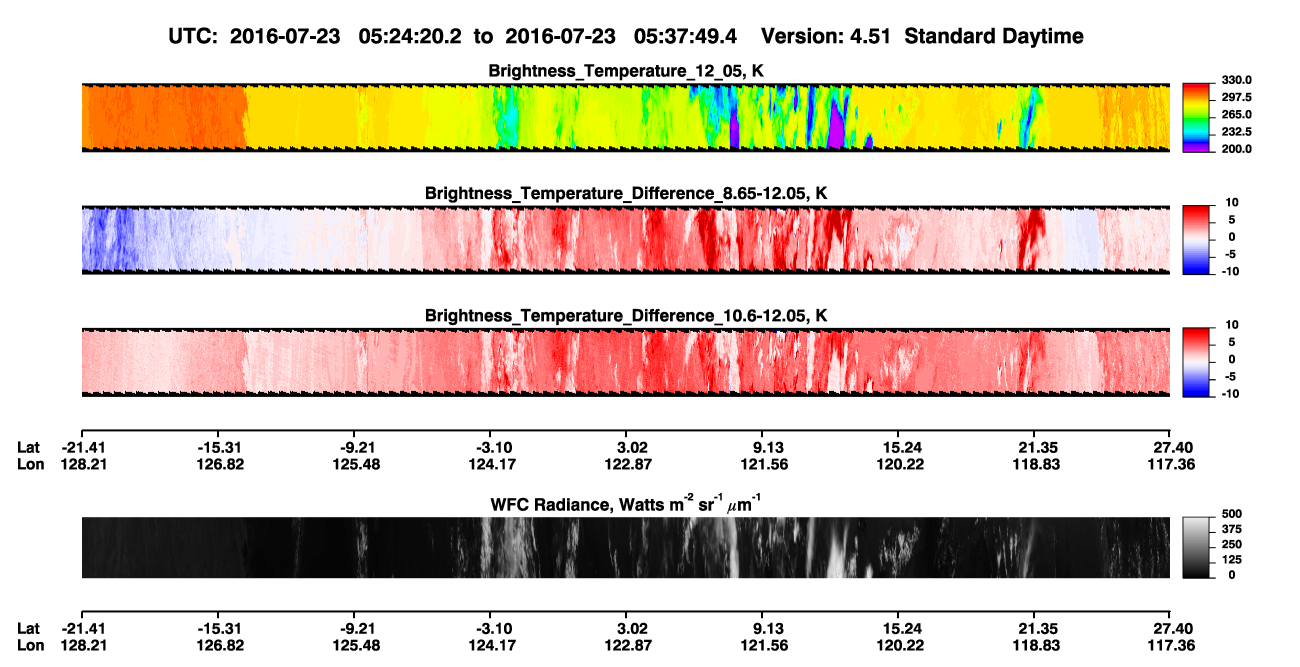Image resolution: width=1300 pixels, height=667 pixels.
Task: Click the upper axis latitude value 15.24
Action: 901,448
